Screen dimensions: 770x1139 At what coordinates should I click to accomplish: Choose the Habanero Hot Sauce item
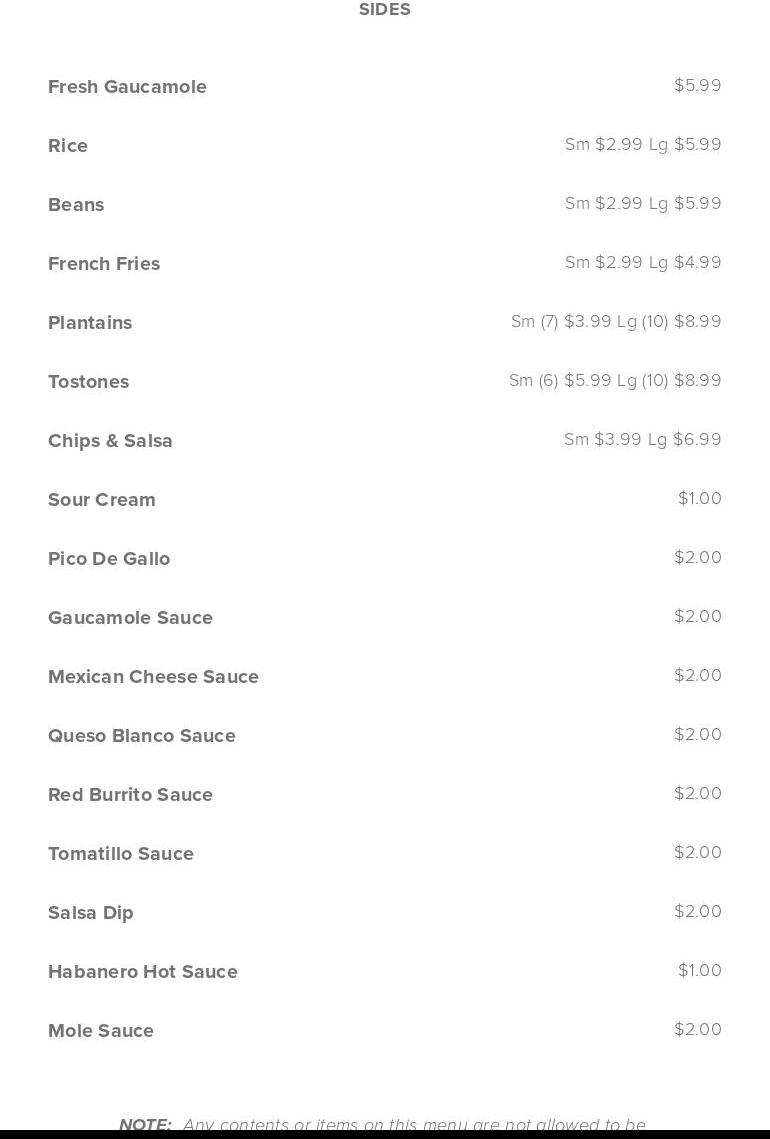[143, 972]
